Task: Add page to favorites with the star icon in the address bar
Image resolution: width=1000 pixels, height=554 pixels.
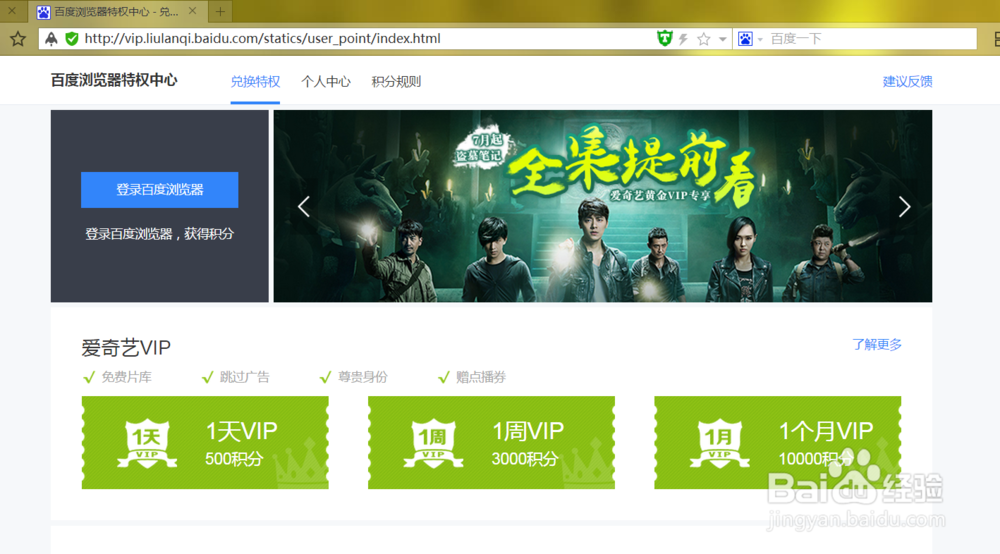Action: [703, 39]
